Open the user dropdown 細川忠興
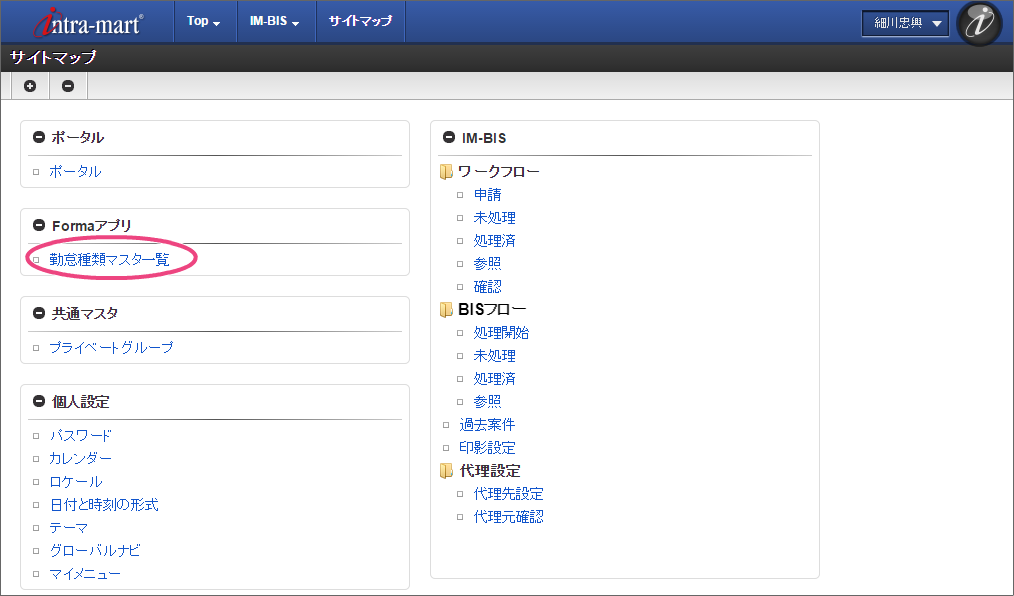 (x=905, y=23)
